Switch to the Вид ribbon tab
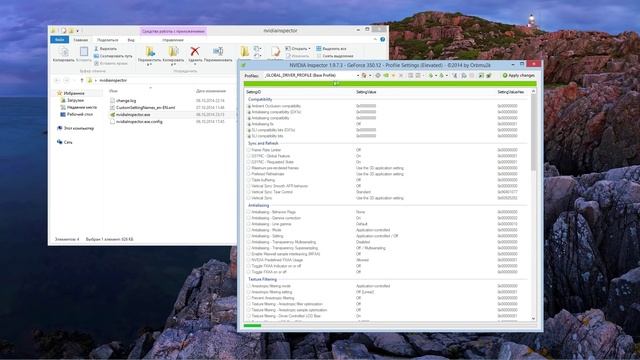 tap(131, 40)
